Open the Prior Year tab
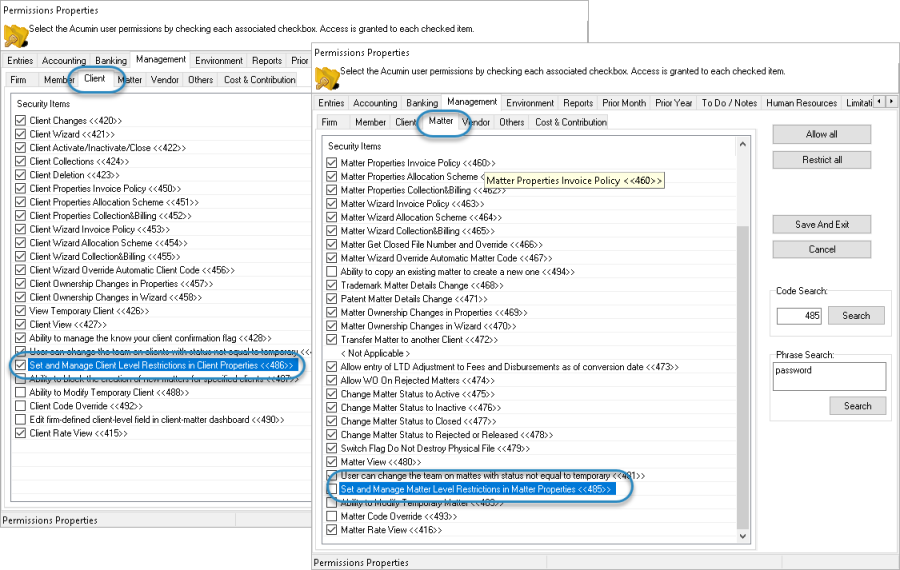The height and width of the screenshot is (570, 900). [673, 103]
